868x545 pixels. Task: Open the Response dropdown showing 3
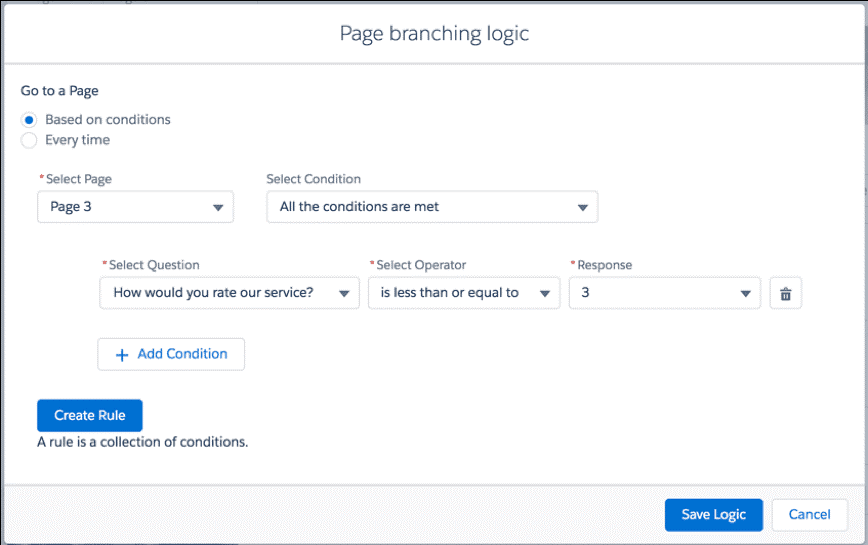664,293
